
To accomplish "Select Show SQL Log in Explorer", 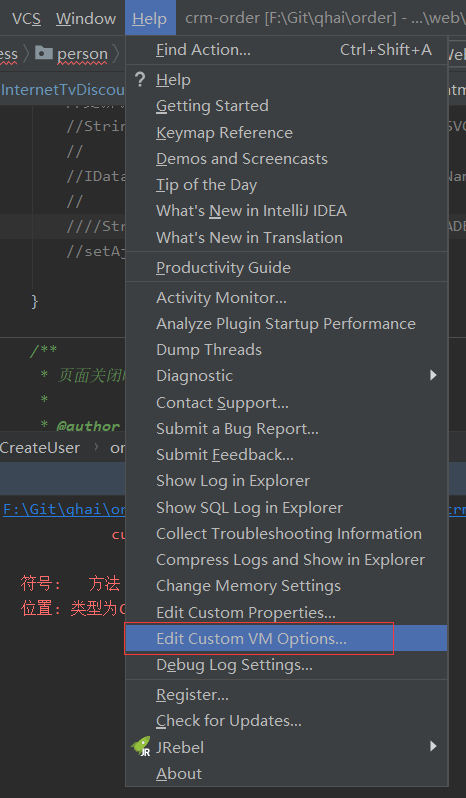I will click(x=286, y=507).
